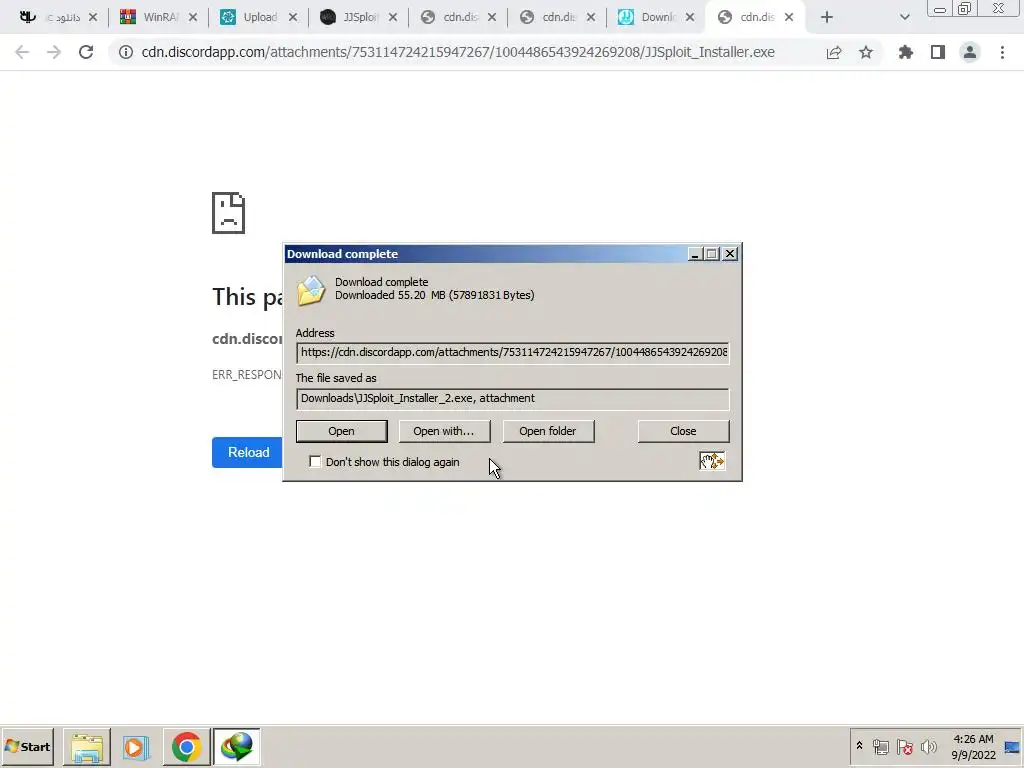
Task: Click the Internet Download Manager taskbar icon
Action: coord(236,747)
